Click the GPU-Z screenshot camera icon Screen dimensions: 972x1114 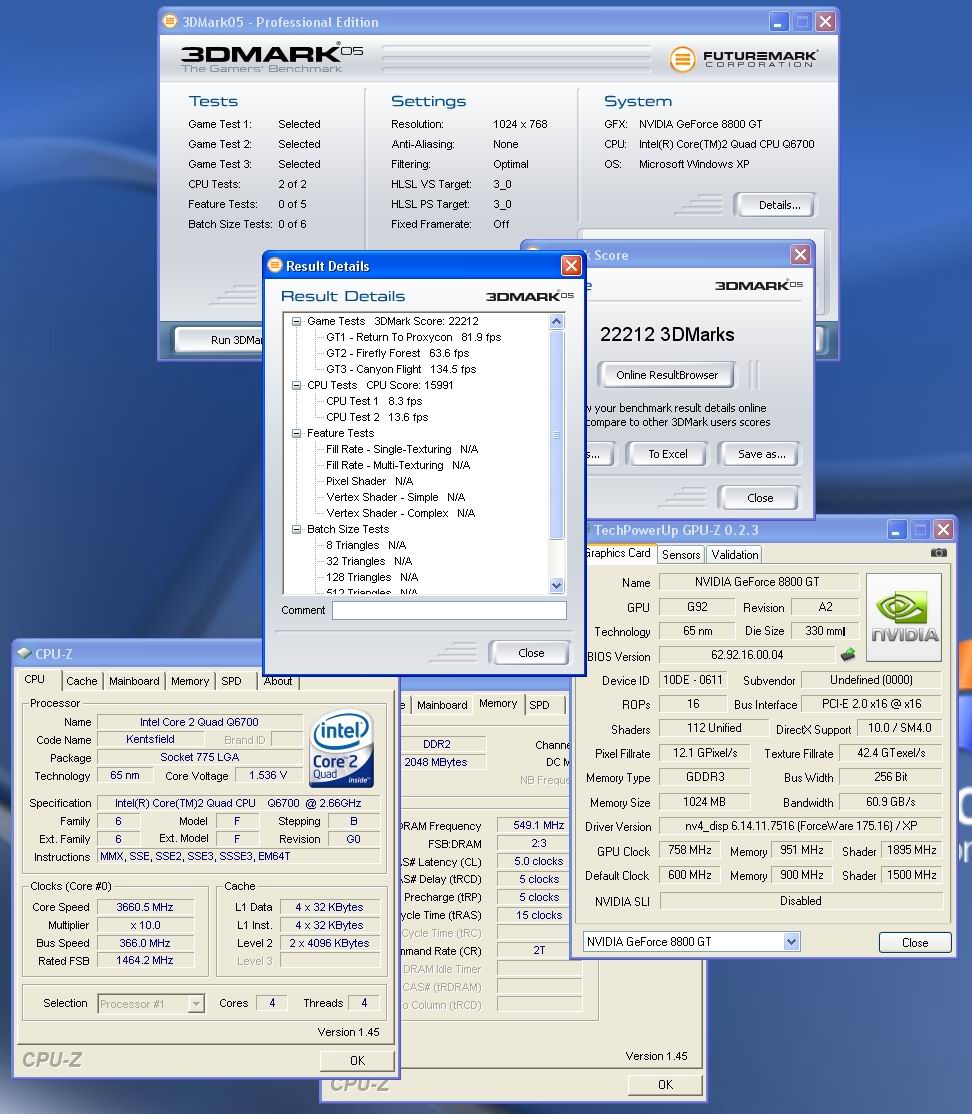[x=939, y=553]
